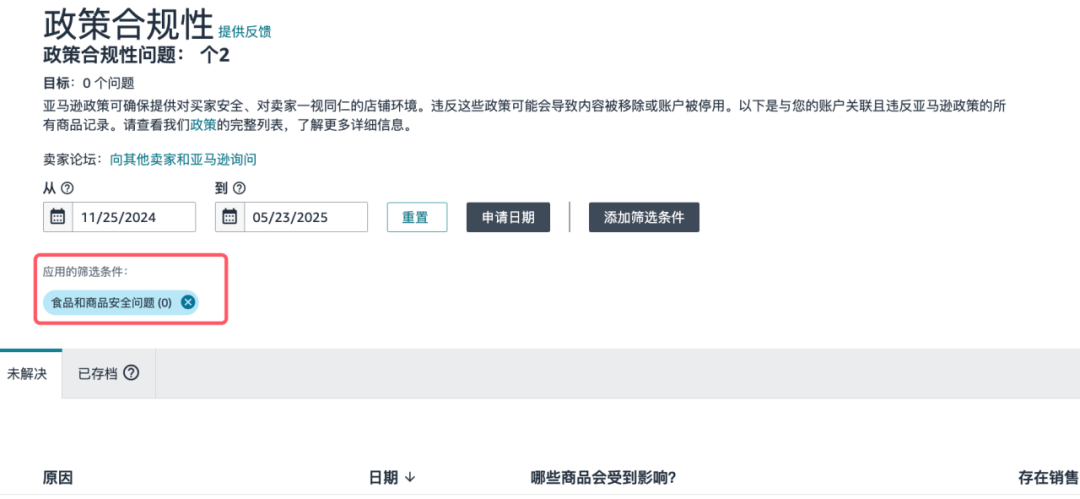Click the 提供反馈 feedback link
This screenshot has height=499, width=1080.
coord(245,32)
